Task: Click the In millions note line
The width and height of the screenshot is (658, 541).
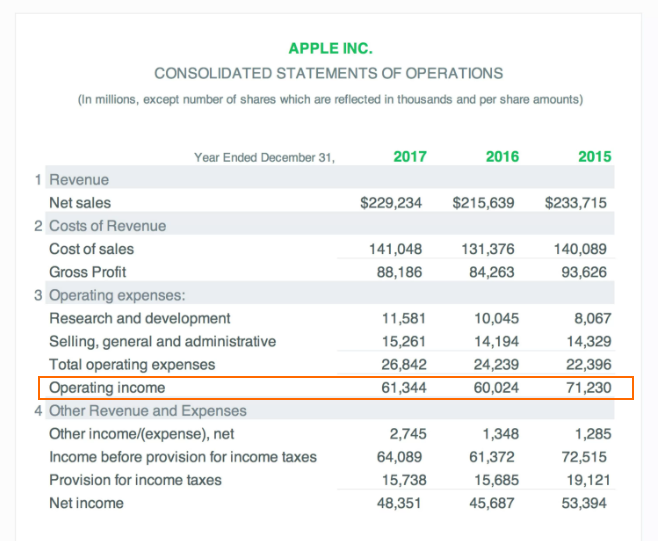Action: click(x=330, y=99)
